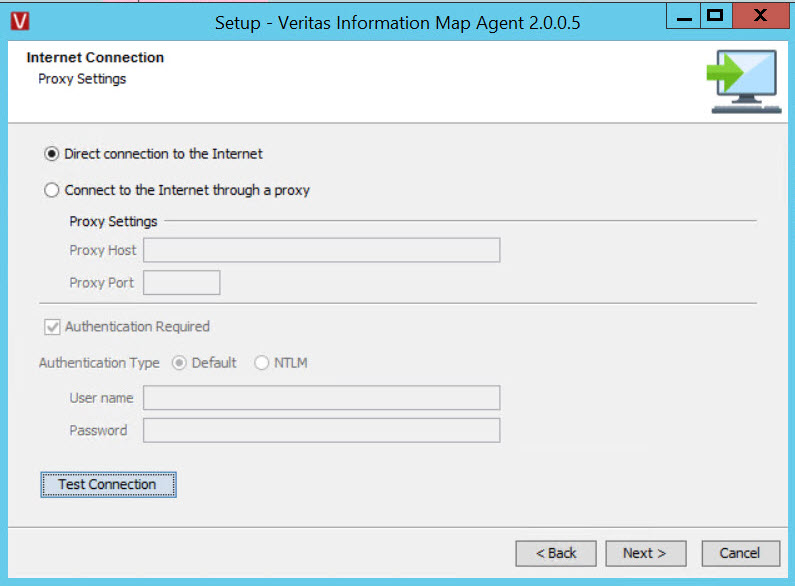Click the Test Connection button
This screenshot has height=586, width=795.
point(109,485)
